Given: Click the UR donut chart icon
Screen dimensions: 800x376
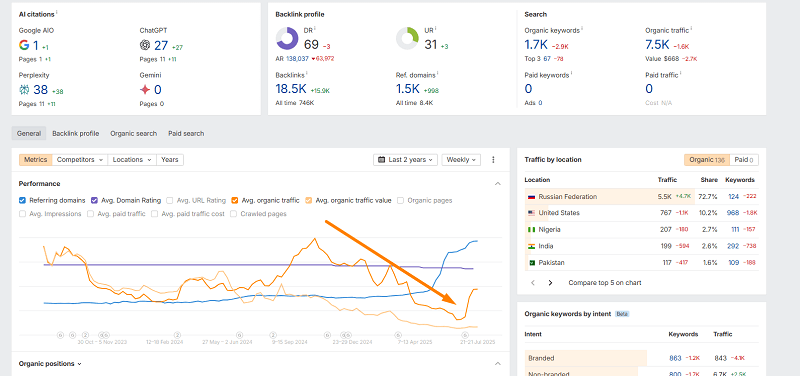Looking at the screenshot, I should (407, 39).
